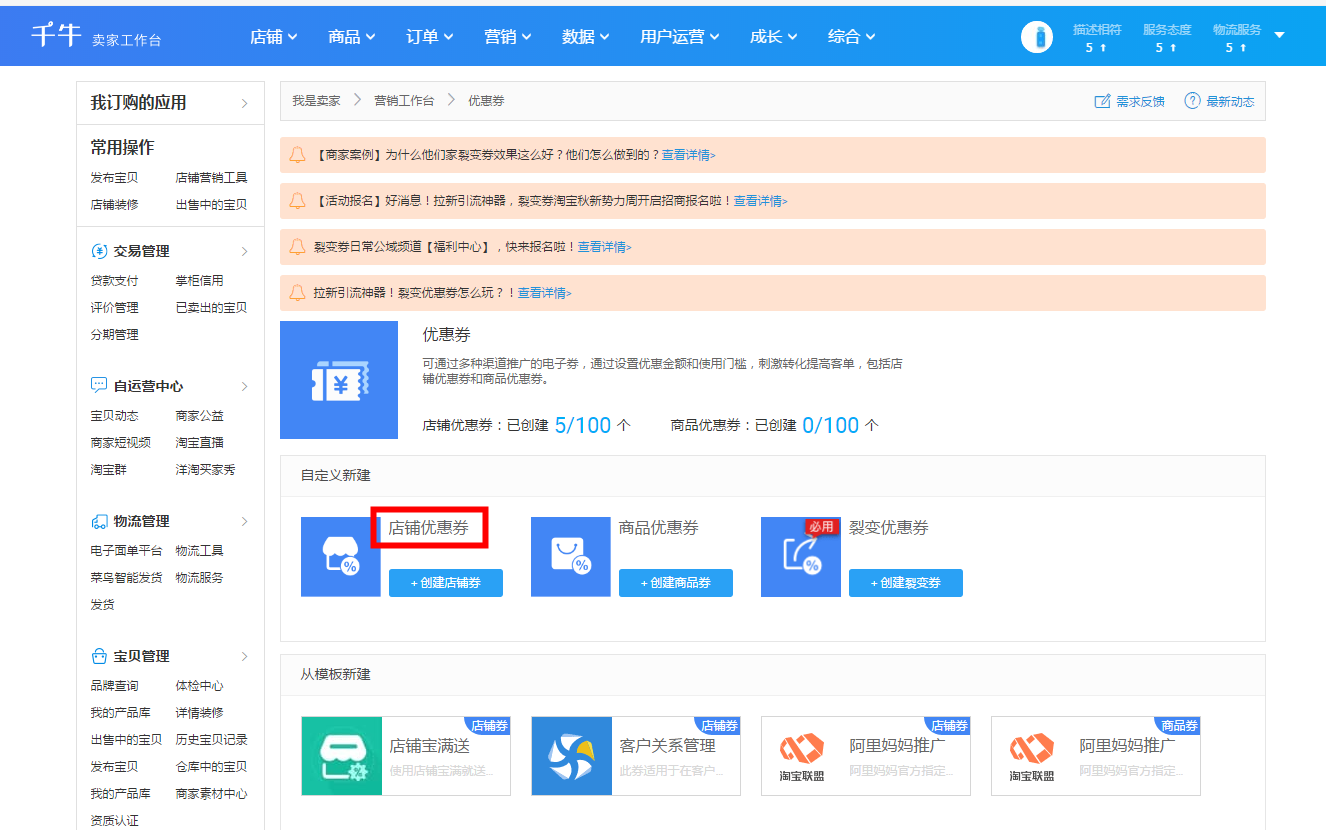Screen dimensions: 1326x830
Task: Open 仓库中的宝贝 in sidebar
Action: point(211,767)
